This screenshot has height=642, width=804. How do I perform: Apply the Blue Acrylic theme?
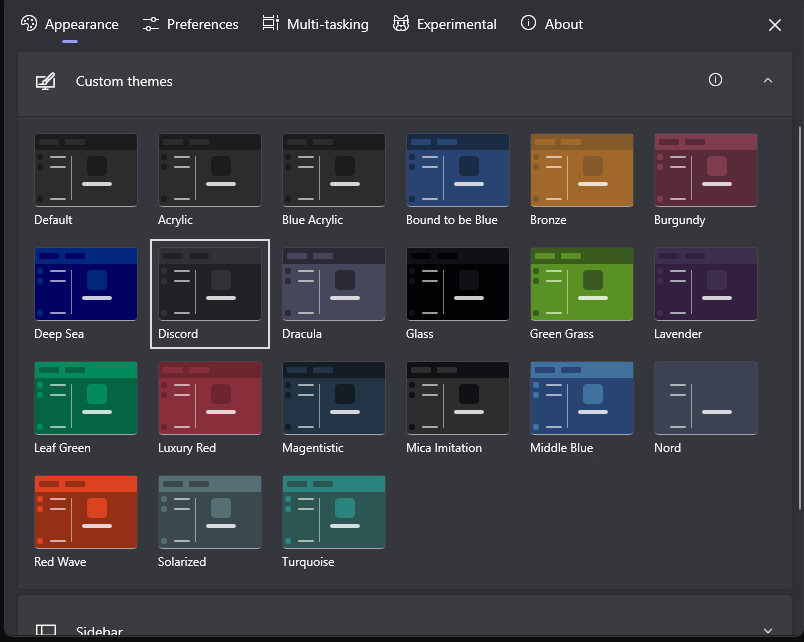(334, 170)
